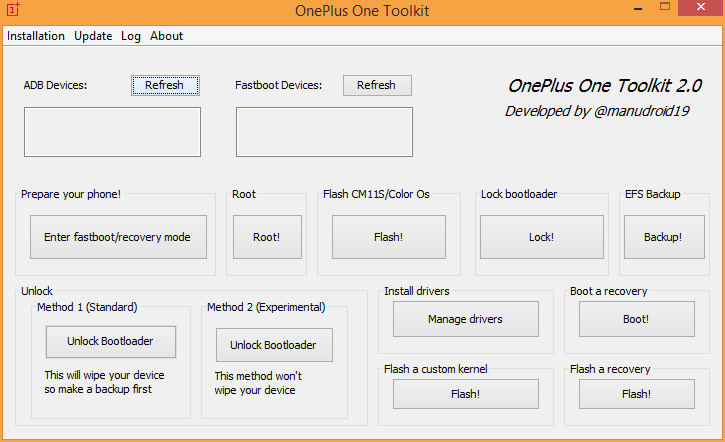The height and width of the screenshot is (442, 725).
Task: Click Boot! under Boot a recovery
Action: (x=637, y=319)
